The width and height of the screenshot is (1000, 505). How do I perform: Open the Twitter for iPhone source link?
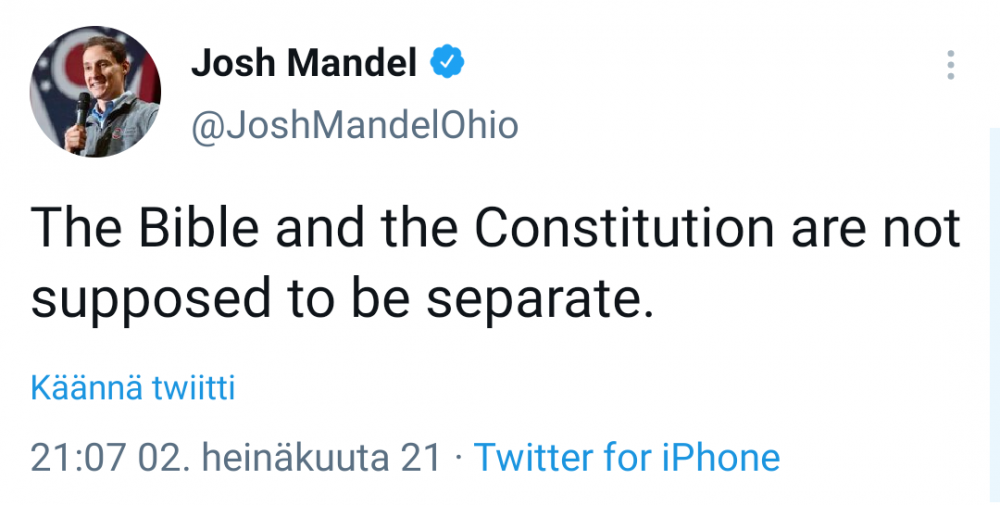coord(626,457)
